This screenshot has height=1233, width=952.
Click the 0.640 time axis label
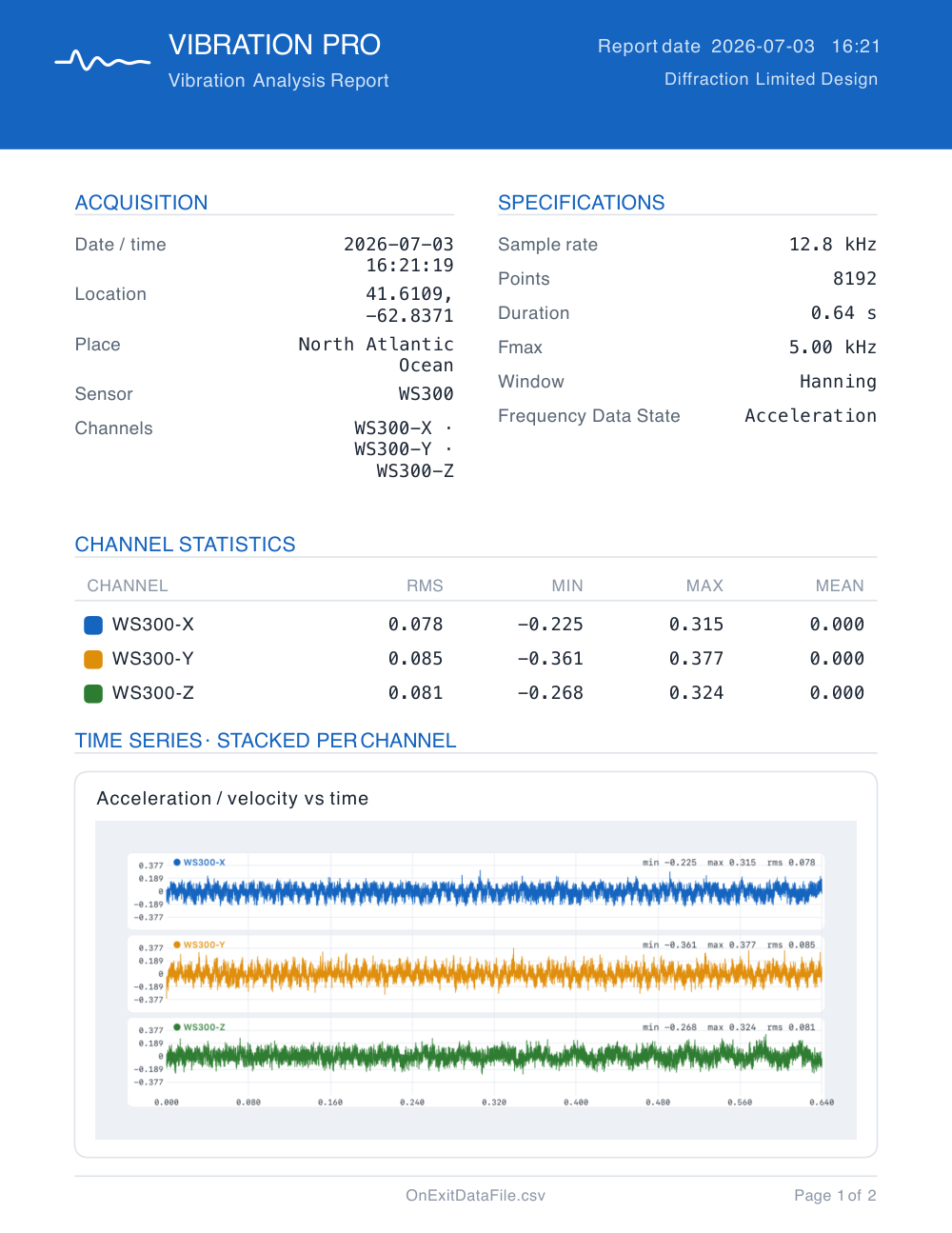822,1102
